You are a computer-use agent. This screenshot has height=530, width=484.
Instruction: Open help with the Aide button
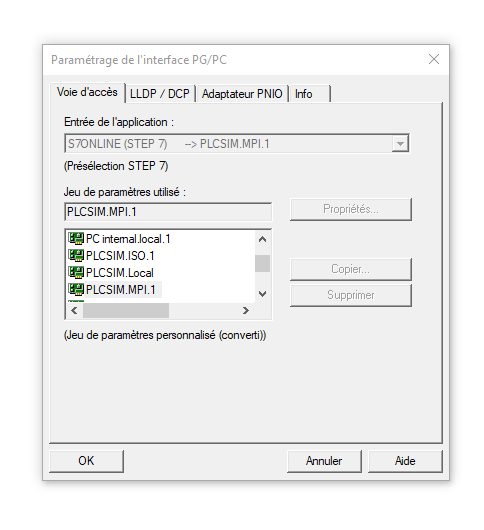point(405,461)
